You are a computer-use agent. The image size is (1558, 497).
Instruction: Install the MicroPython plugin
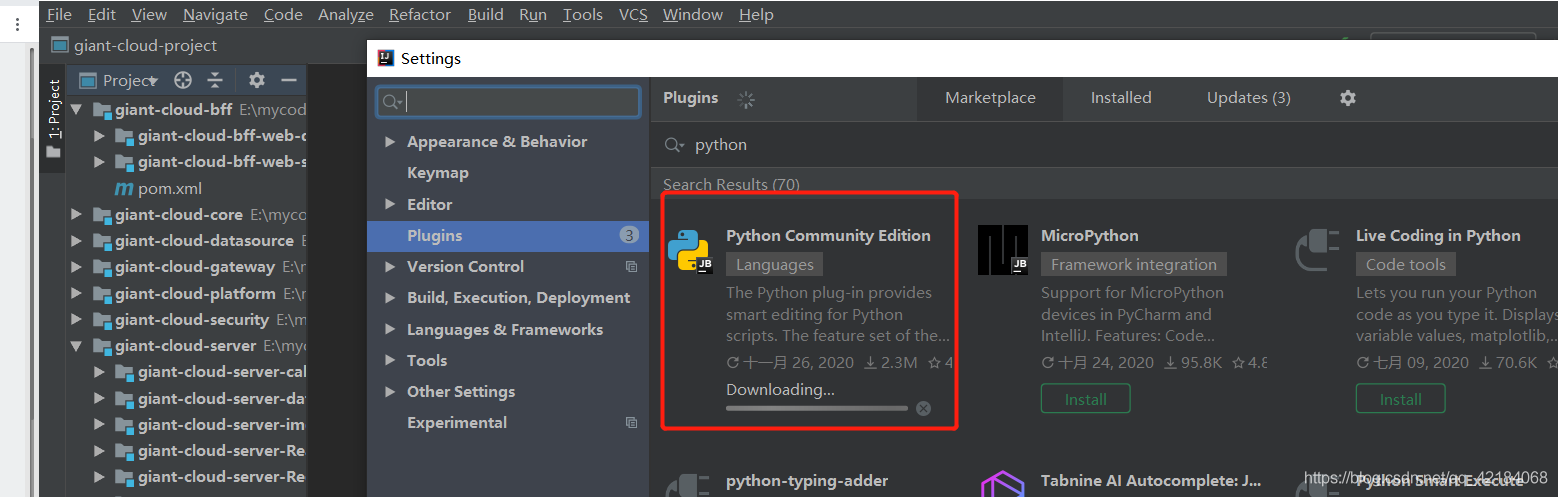point(1085,399)
